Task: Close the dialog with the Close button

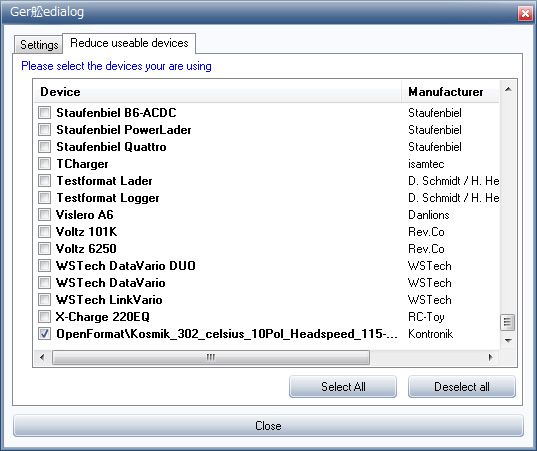Action: pos(268,426)
